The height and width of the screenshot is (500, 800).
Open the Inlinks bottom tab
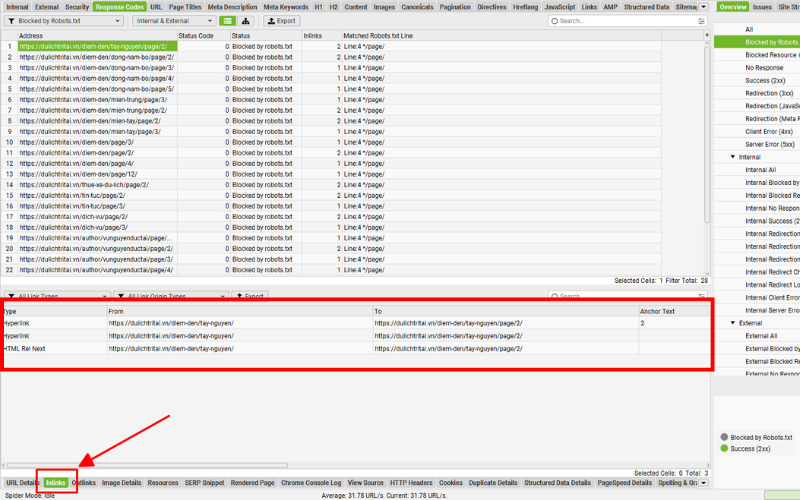[56, 483]
